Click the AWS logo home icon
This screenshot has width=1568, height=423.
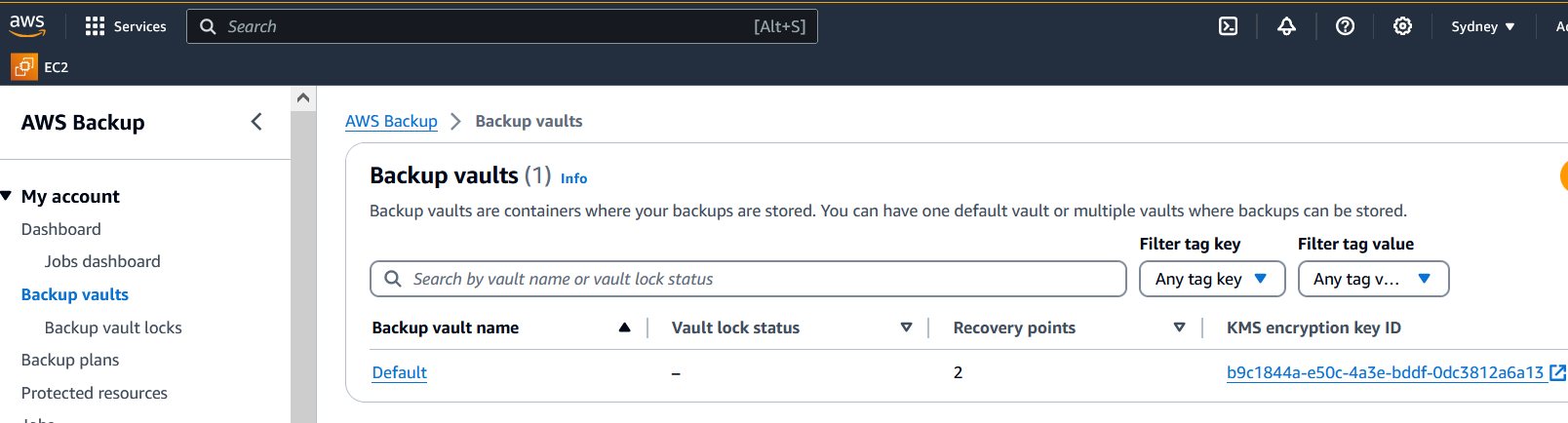click(27, 25)
